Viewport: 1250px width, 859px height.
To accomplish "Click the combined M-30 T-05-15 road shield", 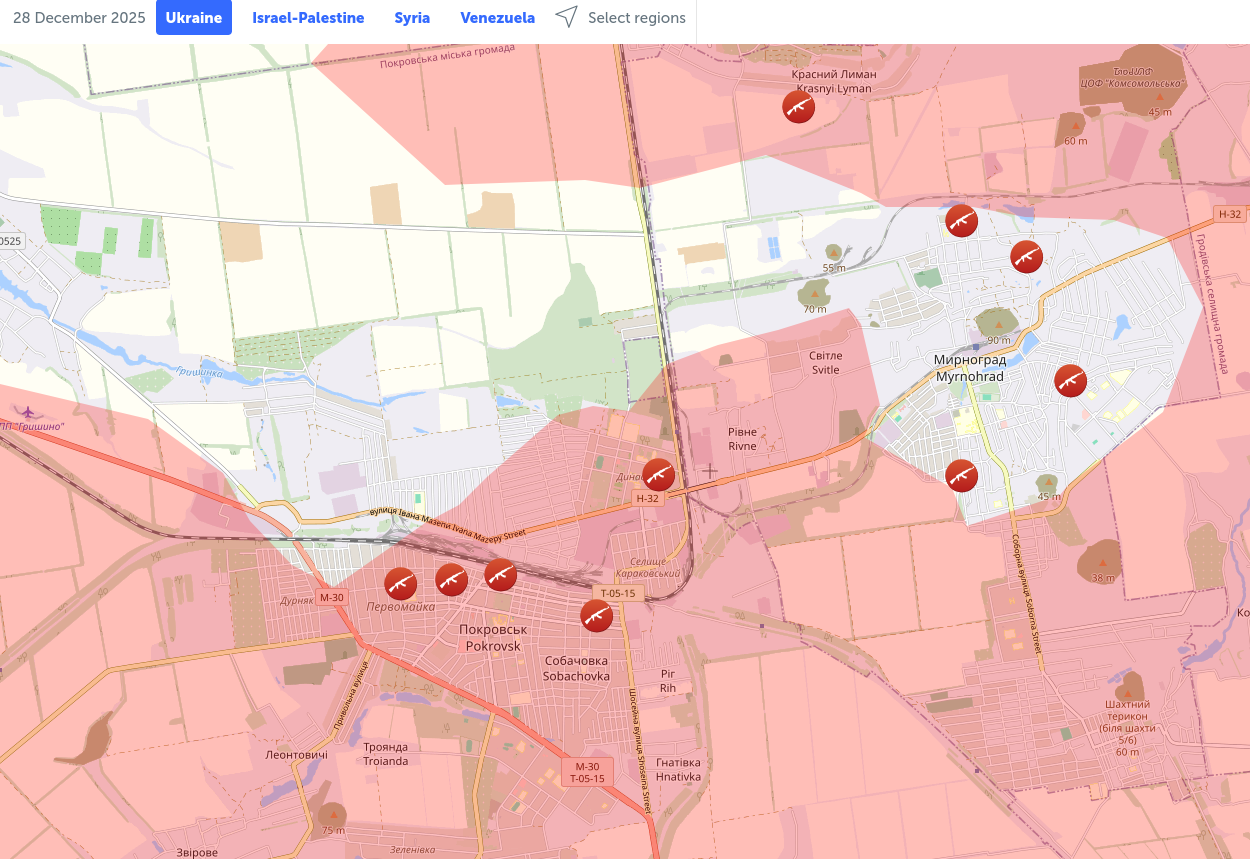I will pyautogui.click(x=587, y=772).
